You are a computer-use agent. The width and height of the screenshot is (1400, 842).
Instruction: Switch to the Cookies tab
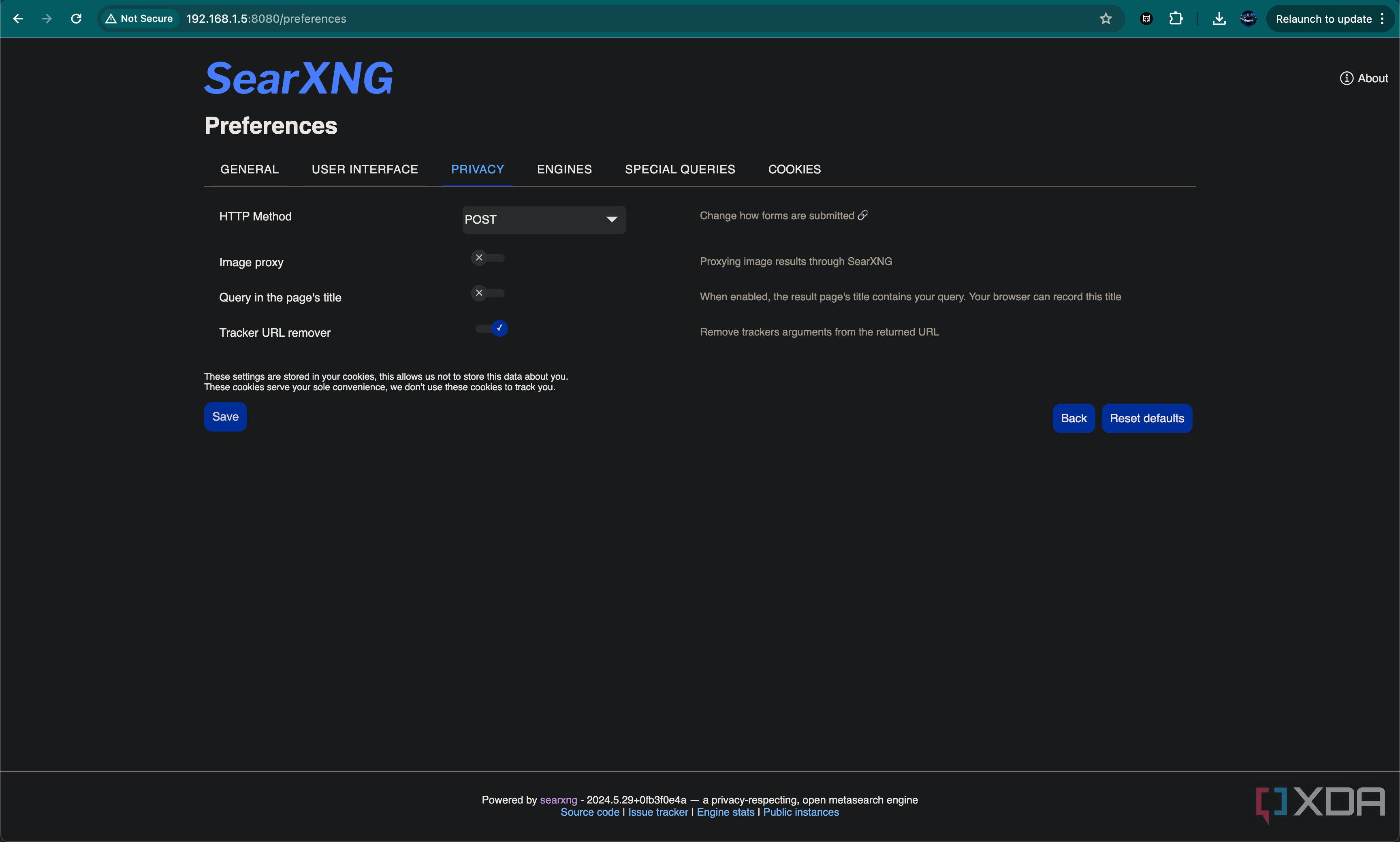tap(794, 169)
